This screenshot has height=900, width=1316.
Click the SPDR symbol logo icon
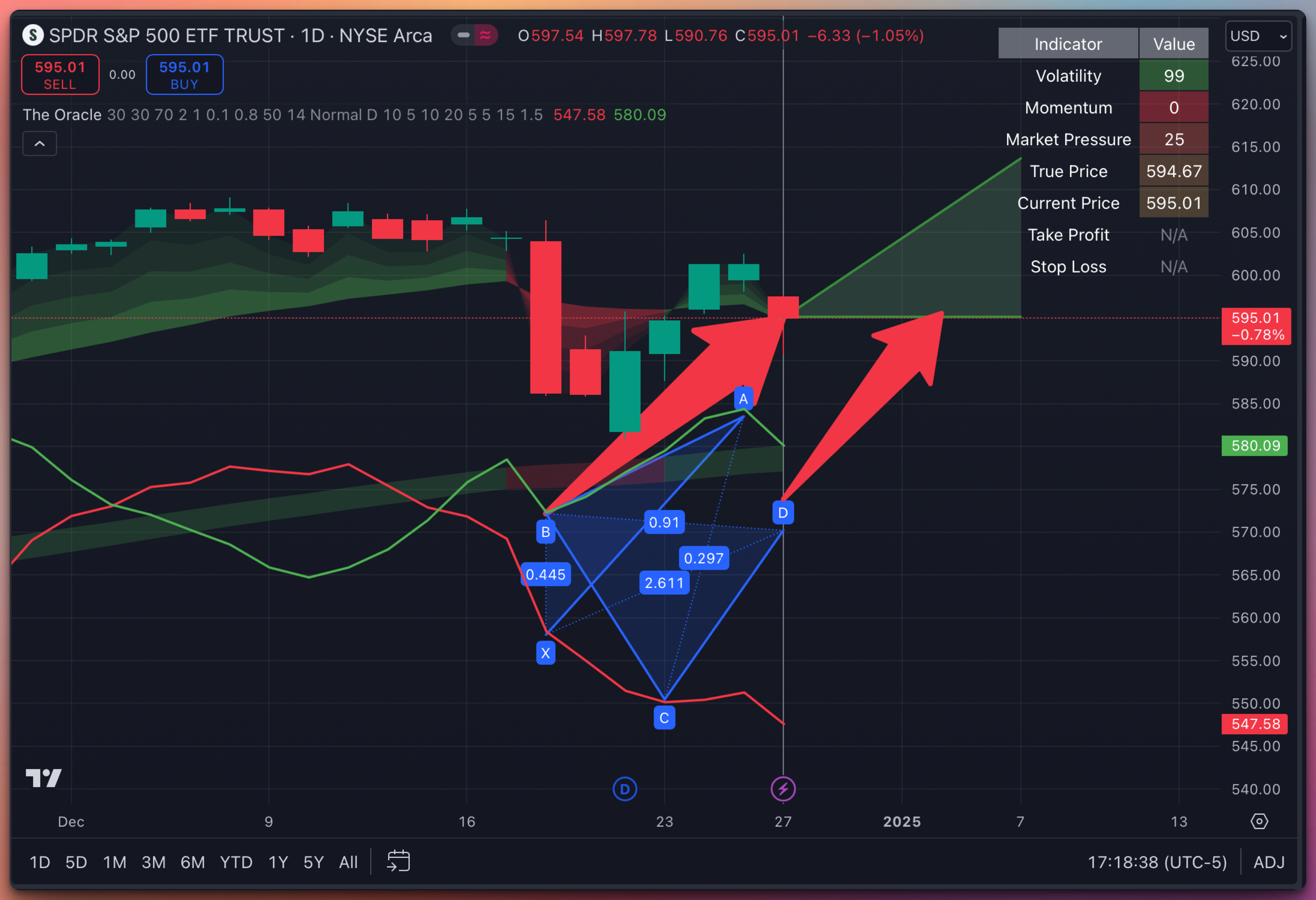33,35
